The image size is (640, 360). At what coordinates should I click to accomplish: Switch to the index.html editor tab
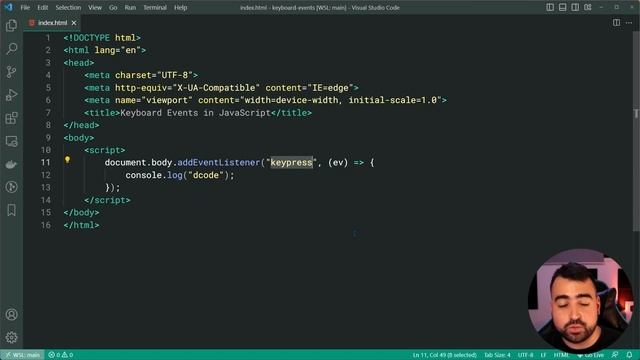52,23
